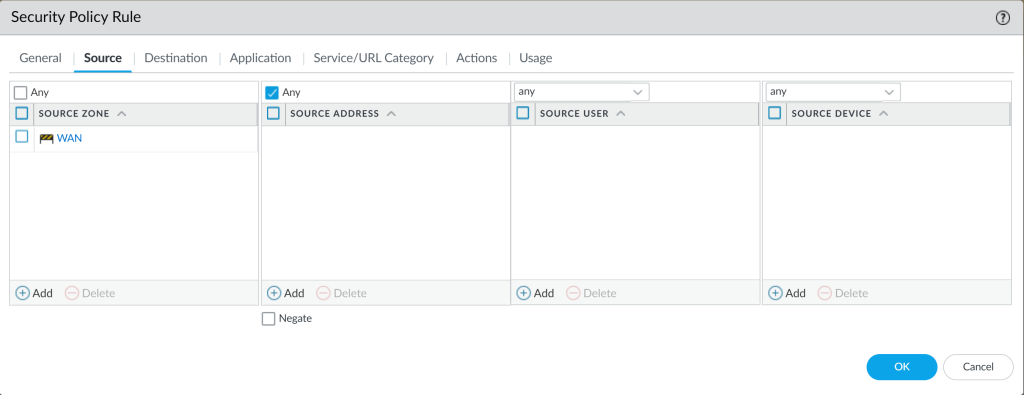The image size is (1024, 395).
Task: Click the Source Address column sort arrow
Action: coord(391,114)
